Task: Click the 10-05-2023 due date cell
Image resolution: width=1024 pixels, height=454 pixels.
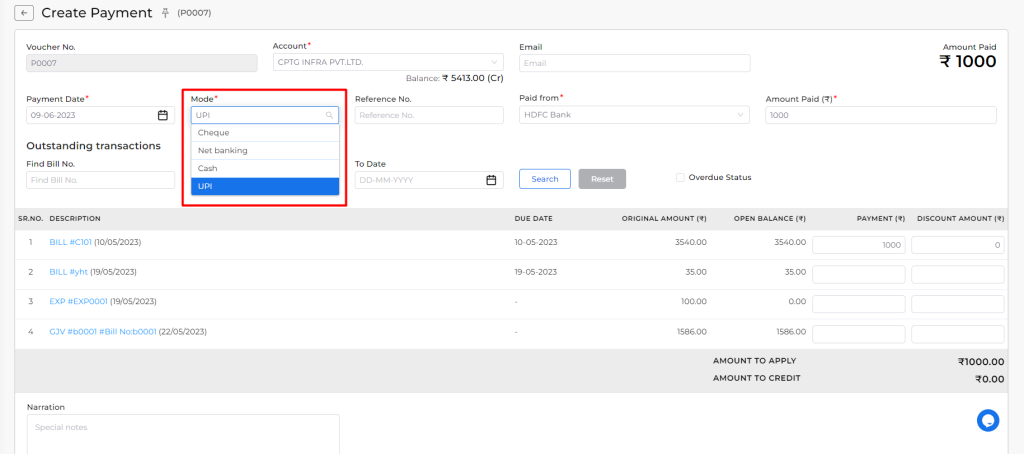Action: pos(536,242)
